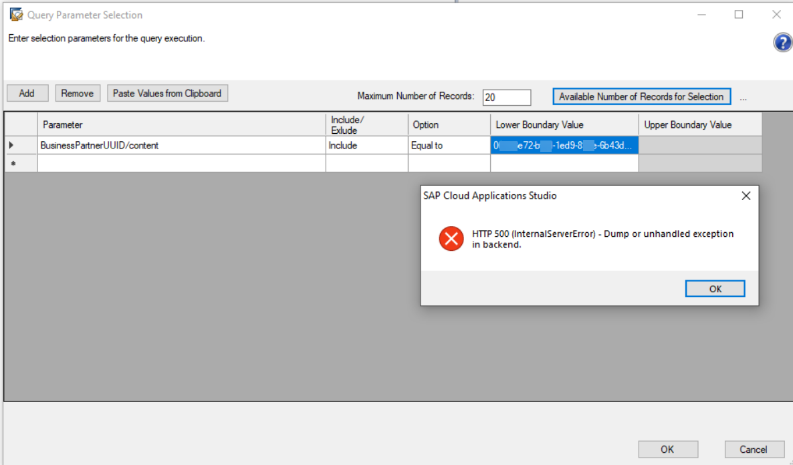Confirm the HTTP 500 error with OK
This screenshot has height=465, width=793.
pos(715,288)
